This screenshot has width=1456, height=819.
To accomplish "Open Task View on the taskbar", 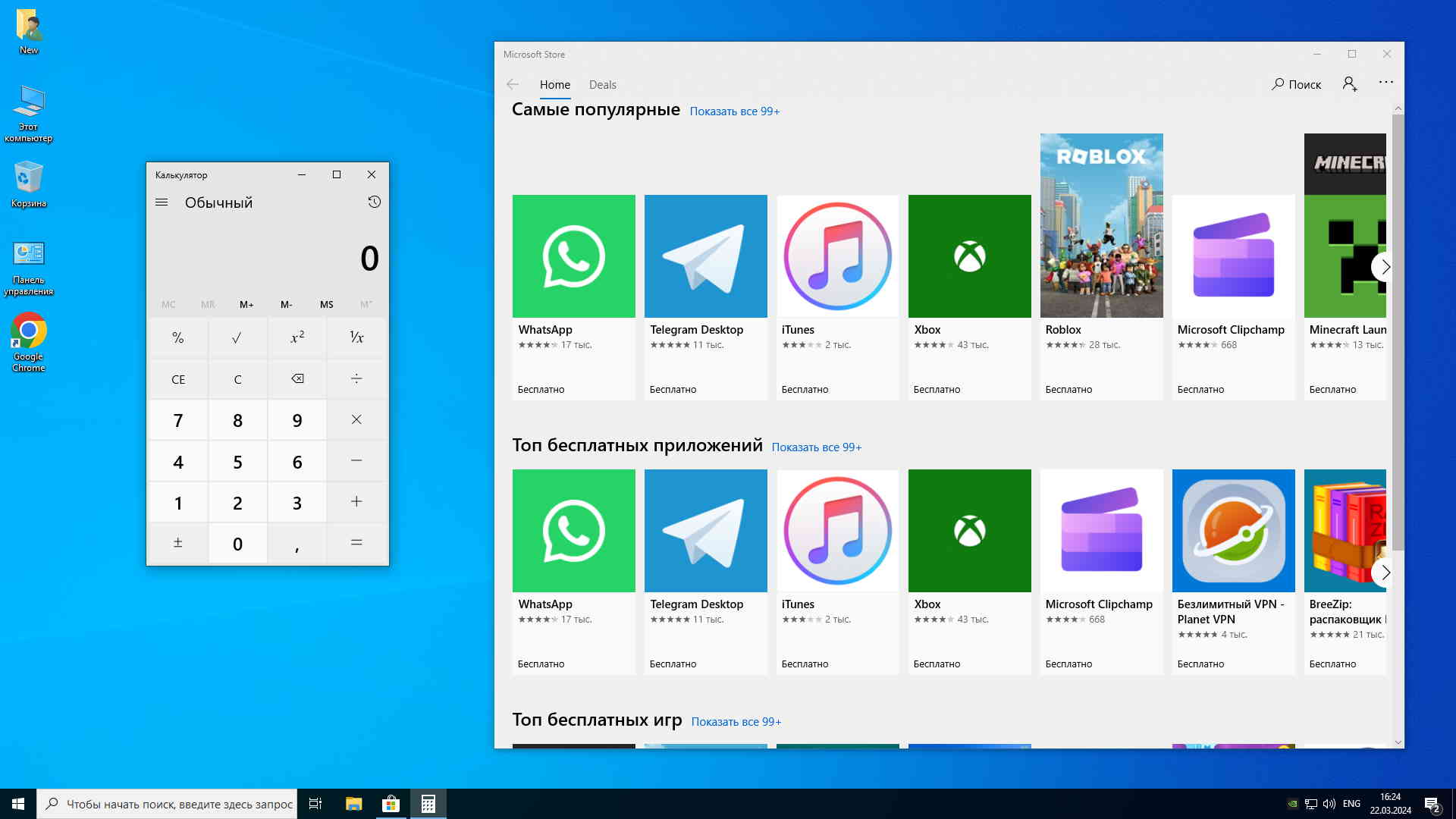I will 315,804.
